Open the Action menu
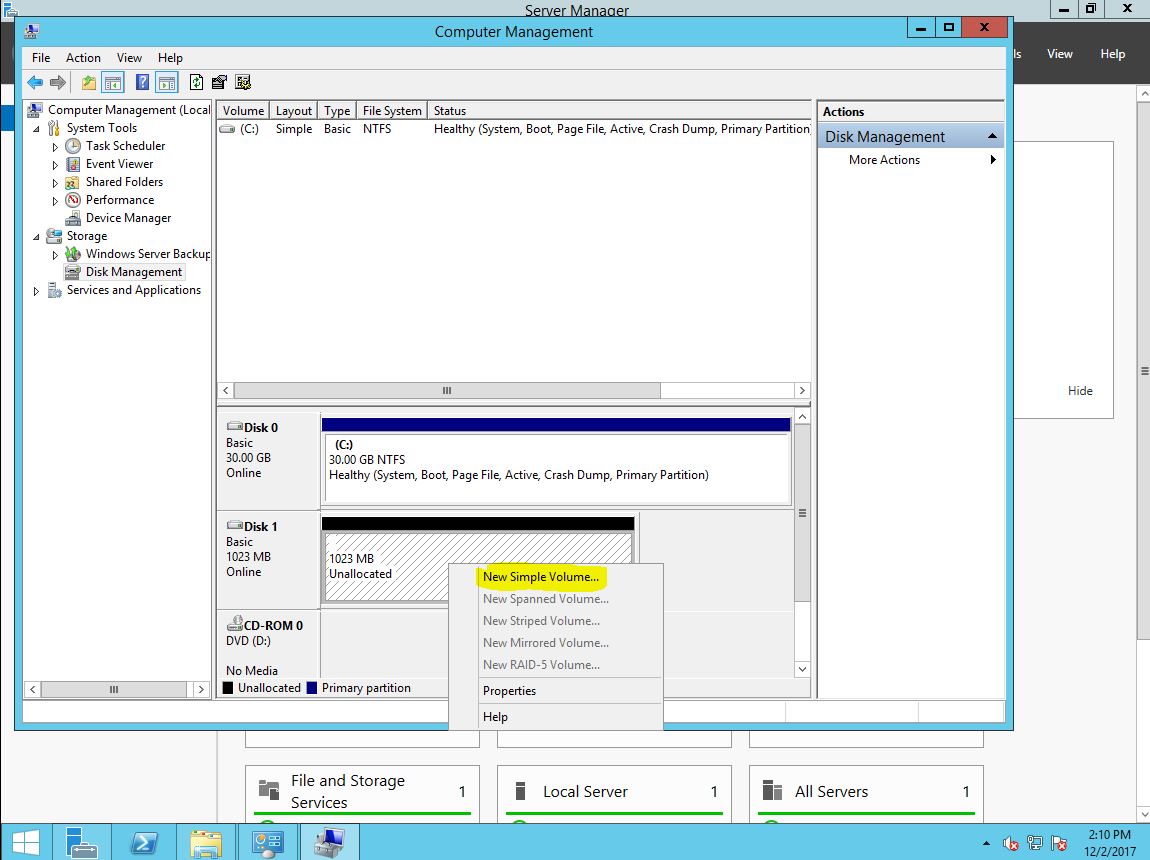Screen dimensions: 1150x860 click(x=83, y=58)
